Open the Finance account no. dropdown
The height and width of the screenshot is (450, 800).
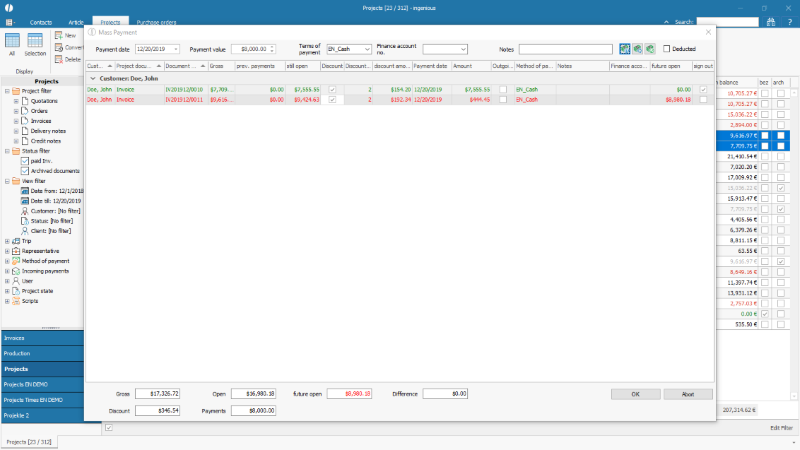click(463, 49)
